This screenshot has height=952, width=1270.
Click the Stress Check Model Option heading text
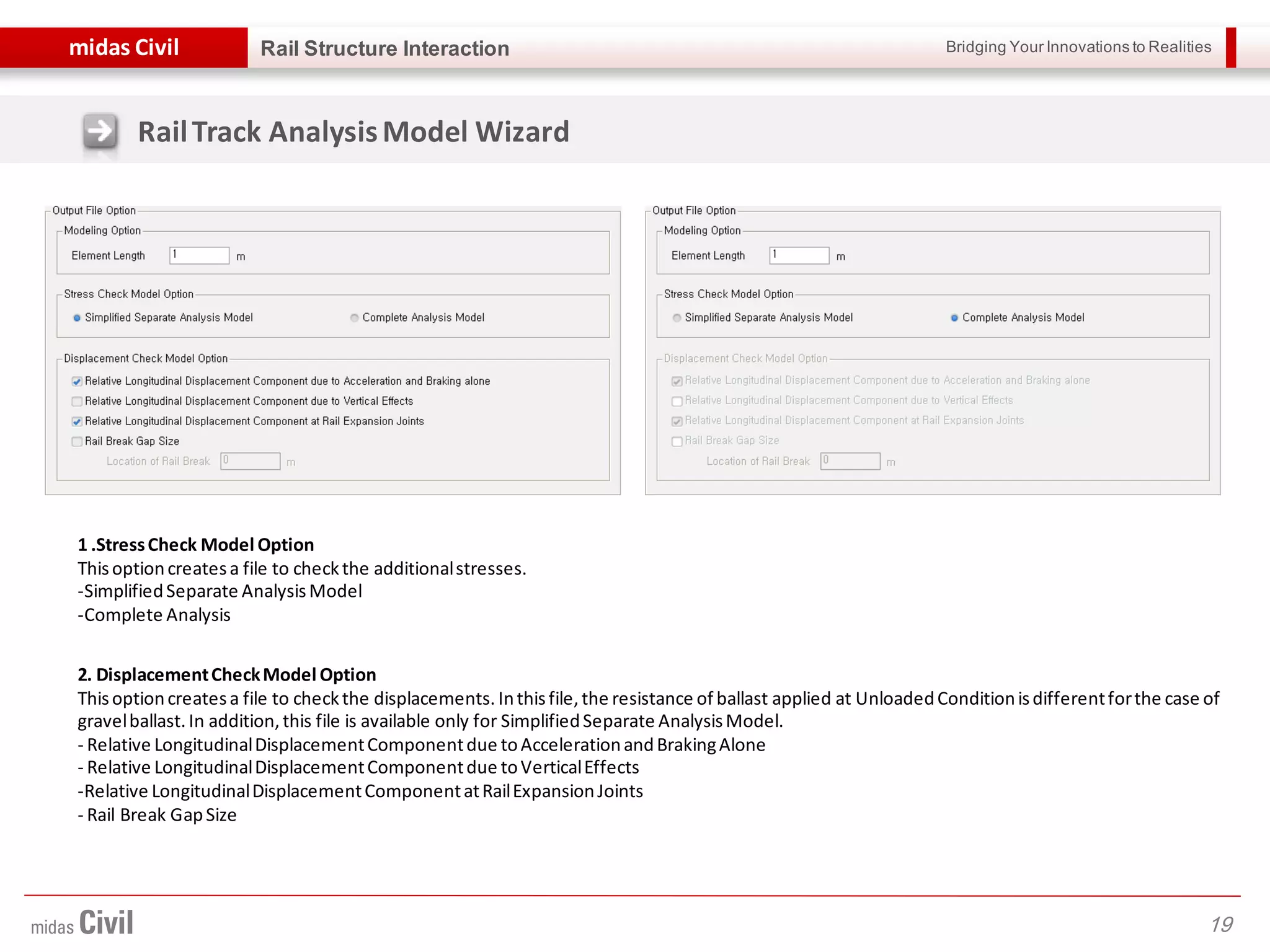[195, 545]
